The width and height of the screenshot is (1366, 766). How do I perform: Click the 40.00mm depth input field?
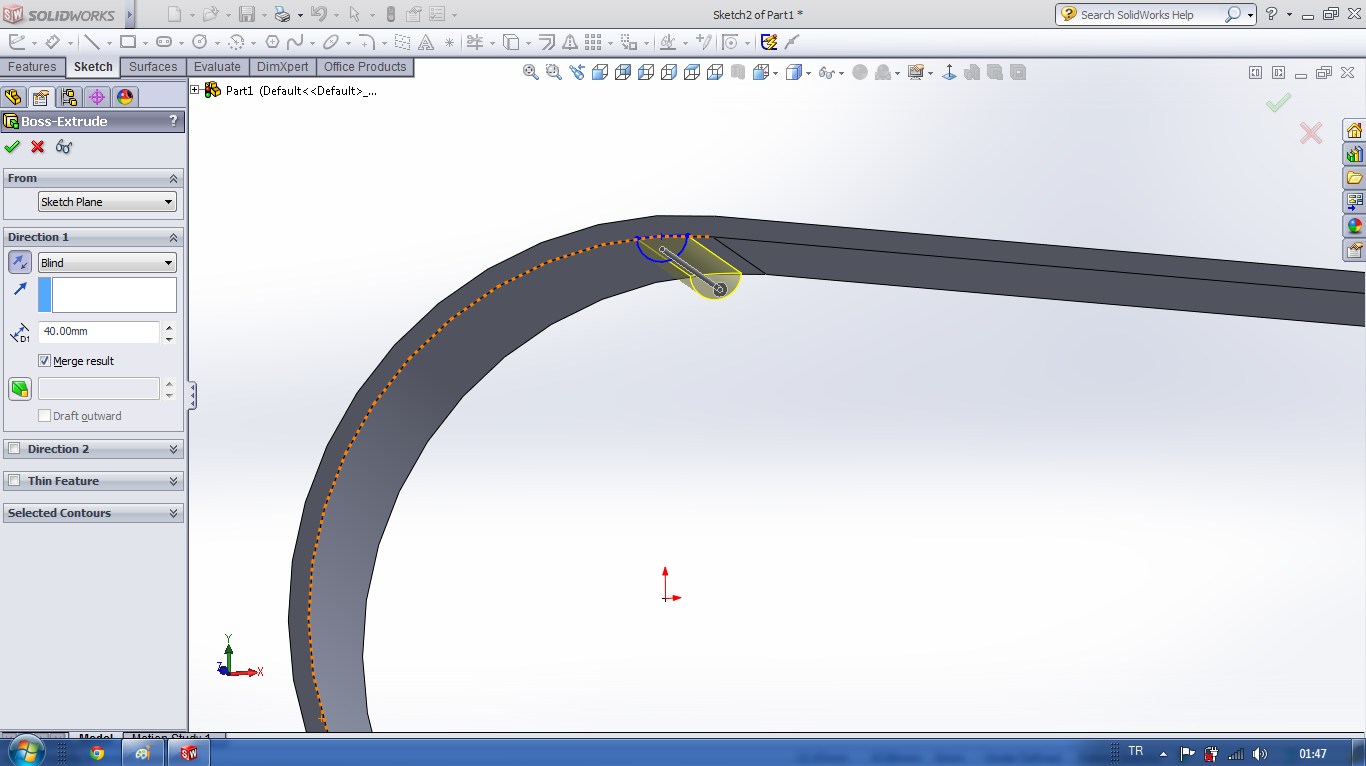click(x=98, y=331)
